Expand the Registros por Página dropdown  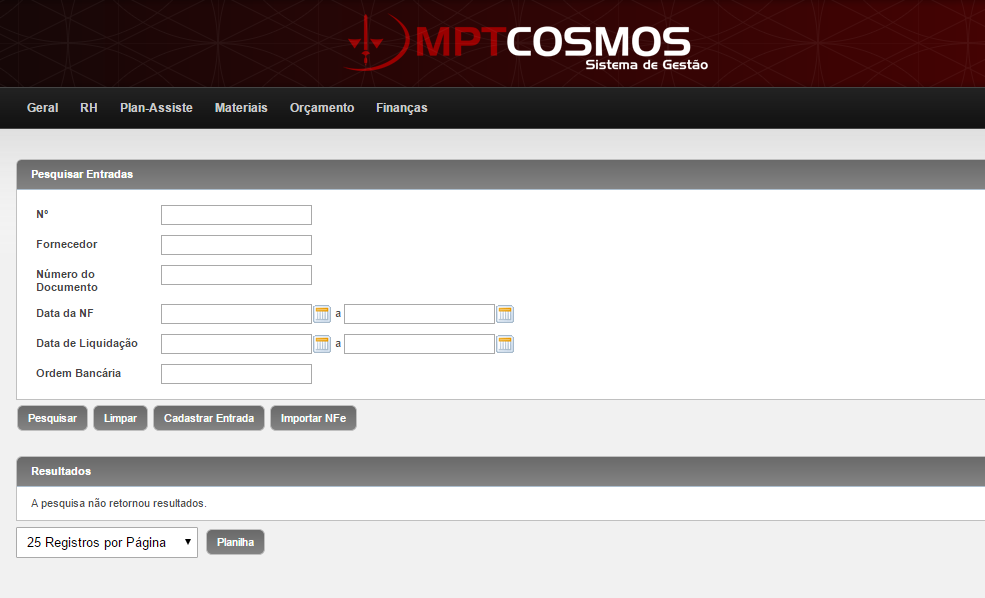pos(107,542)
